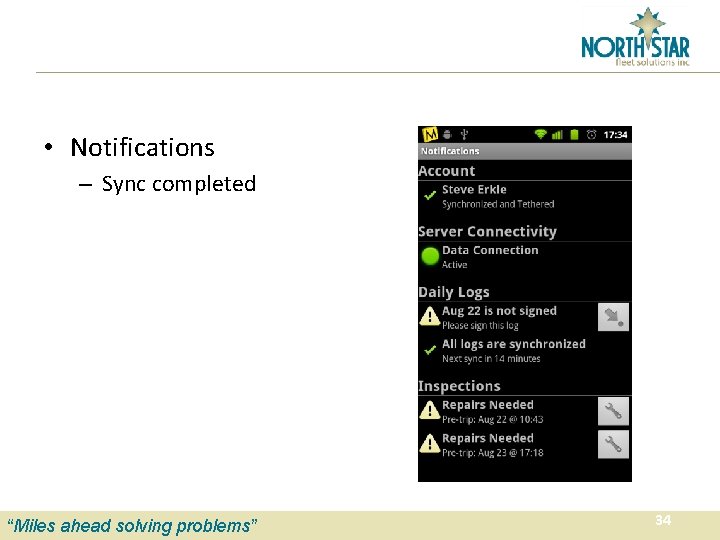Viewport: 720px width, 540px height.
Task: Click the North Star fleet solutions logo
Action: [636, 38]
